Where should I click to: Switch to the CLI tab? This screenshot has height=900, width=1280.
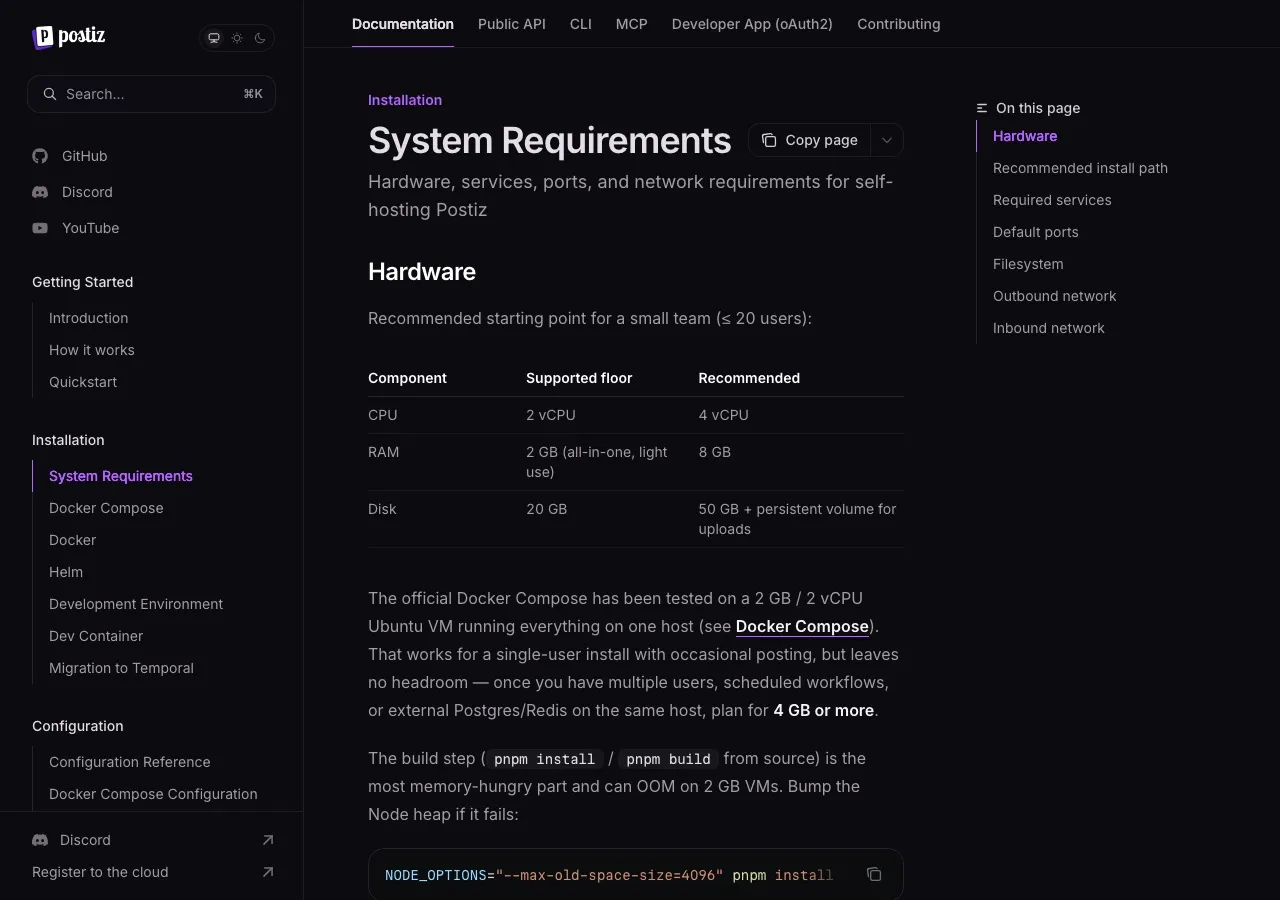(581, 24)
